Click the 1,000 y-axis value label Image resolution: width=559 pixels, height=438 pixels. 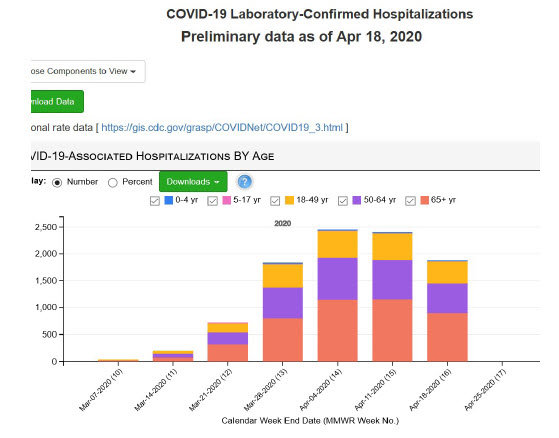pos(46,307)
